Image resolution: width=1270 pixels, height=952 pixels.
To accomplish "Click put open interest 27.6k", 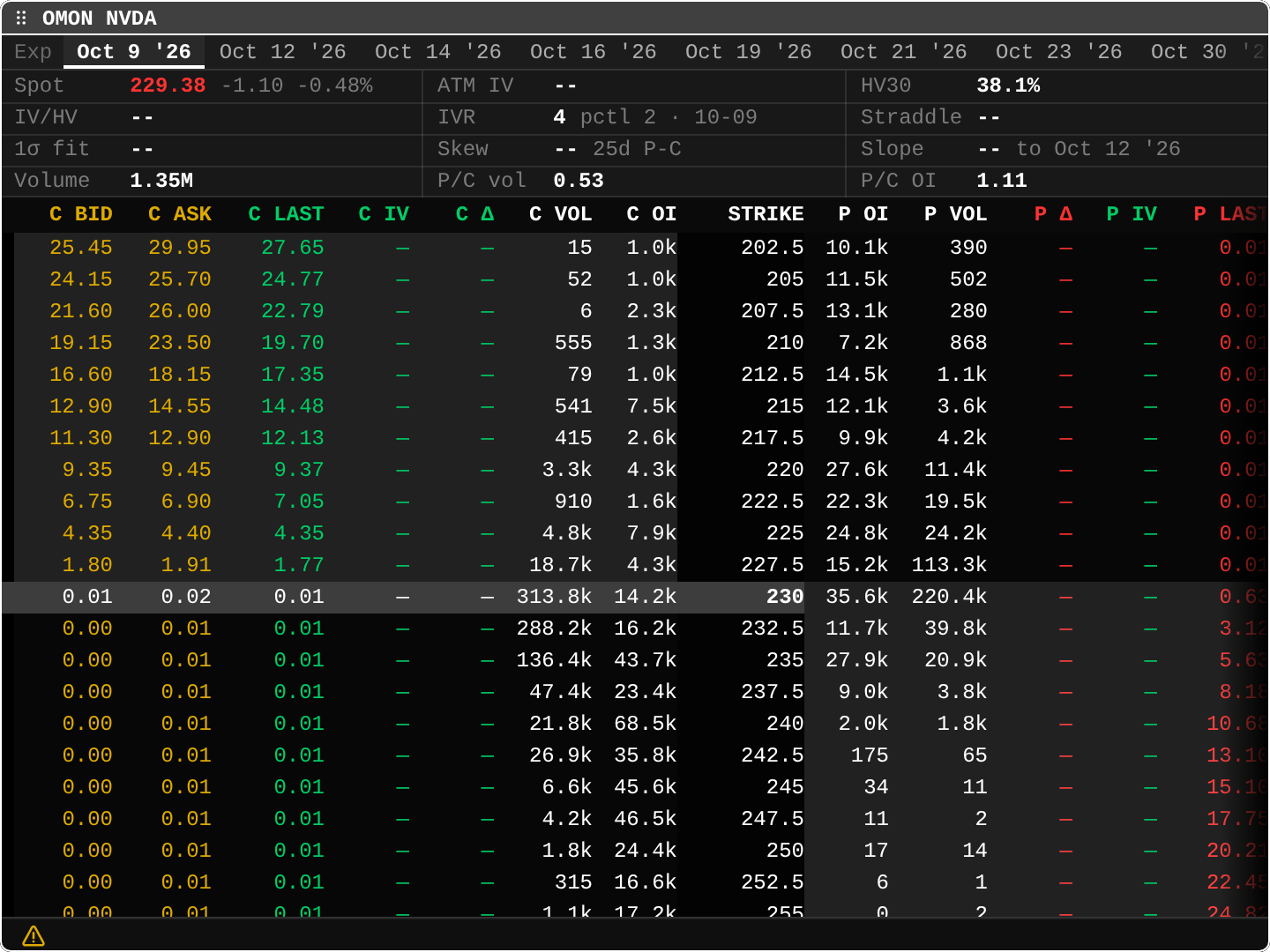I will [x=857, y=470].
